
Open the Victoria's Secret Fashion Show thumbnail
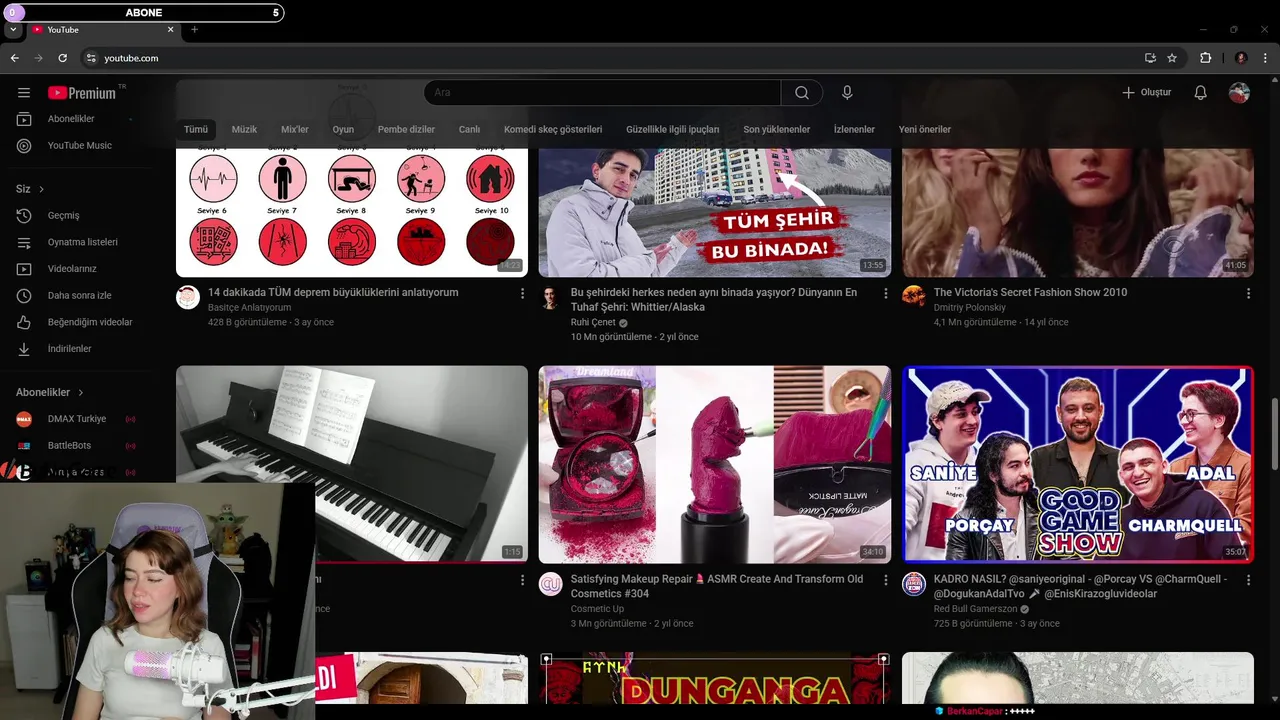[x=1078, y=212]
